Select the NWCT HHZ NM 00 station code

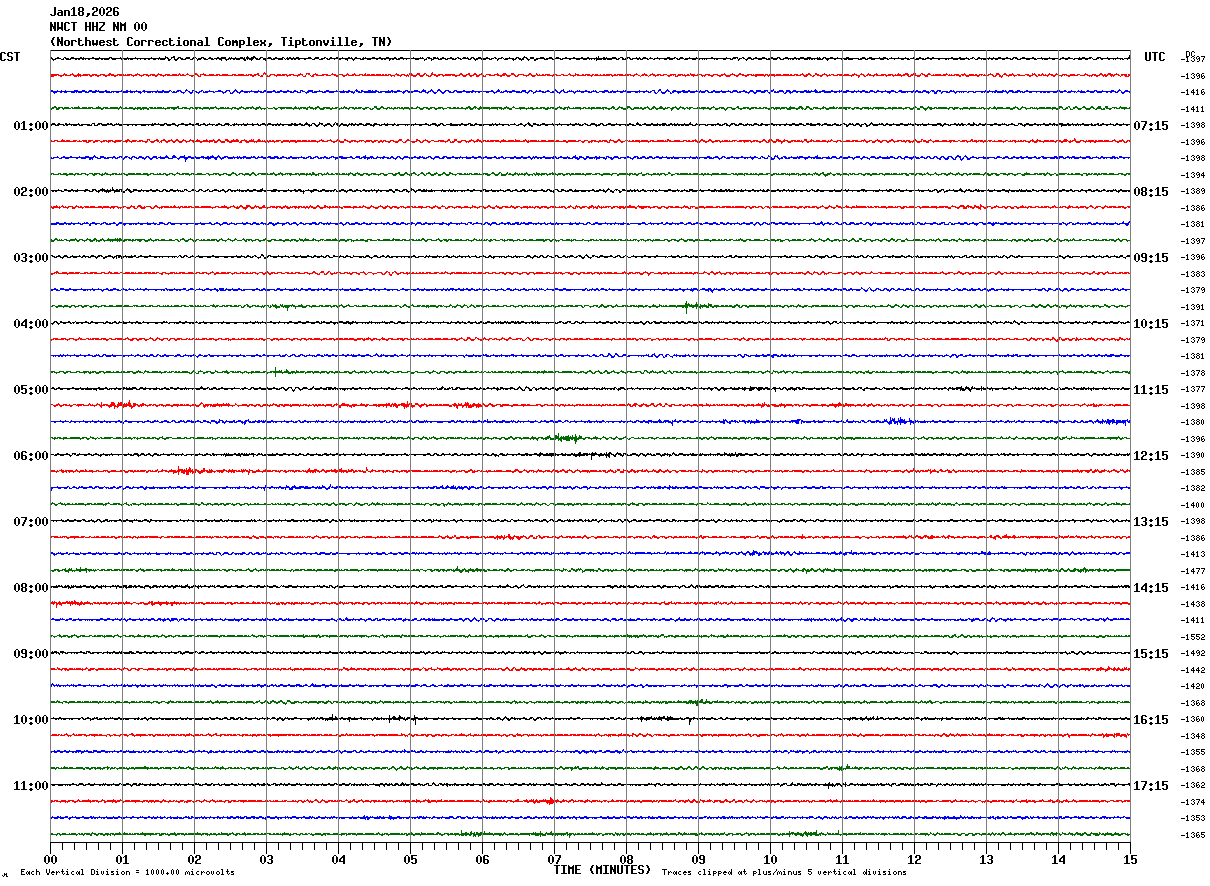coord(98,27)
